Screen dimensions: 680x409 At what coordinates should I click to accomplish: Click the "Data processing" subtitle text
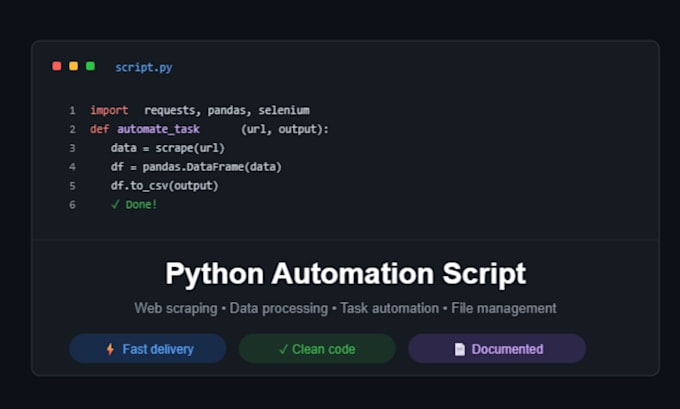point(279,308)
